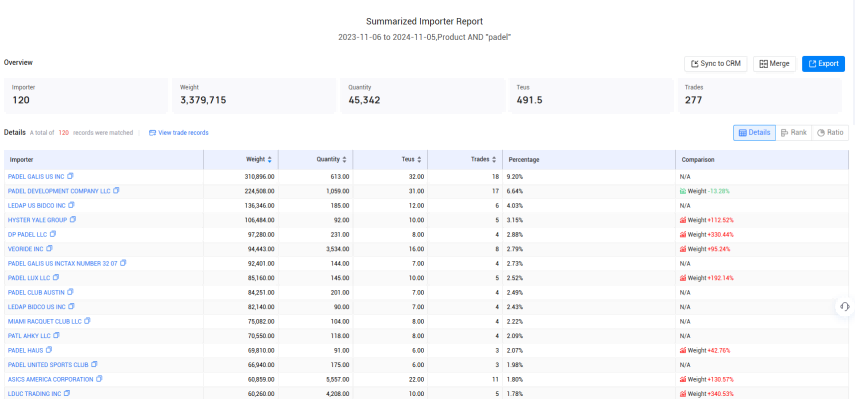Viewport: 855px width, 399px height.
Task: Copy icon next to LEDAP US BIDCO INC
Action: coord(71,205)
